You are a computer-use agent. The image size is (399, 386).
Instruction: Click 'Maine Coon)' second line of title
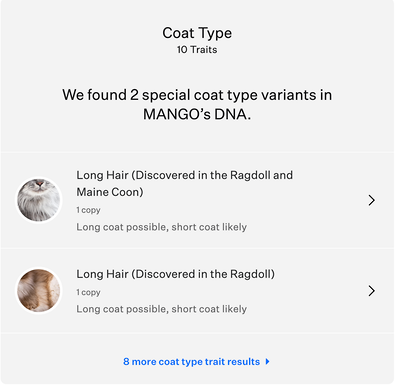[x=110, y=192]
